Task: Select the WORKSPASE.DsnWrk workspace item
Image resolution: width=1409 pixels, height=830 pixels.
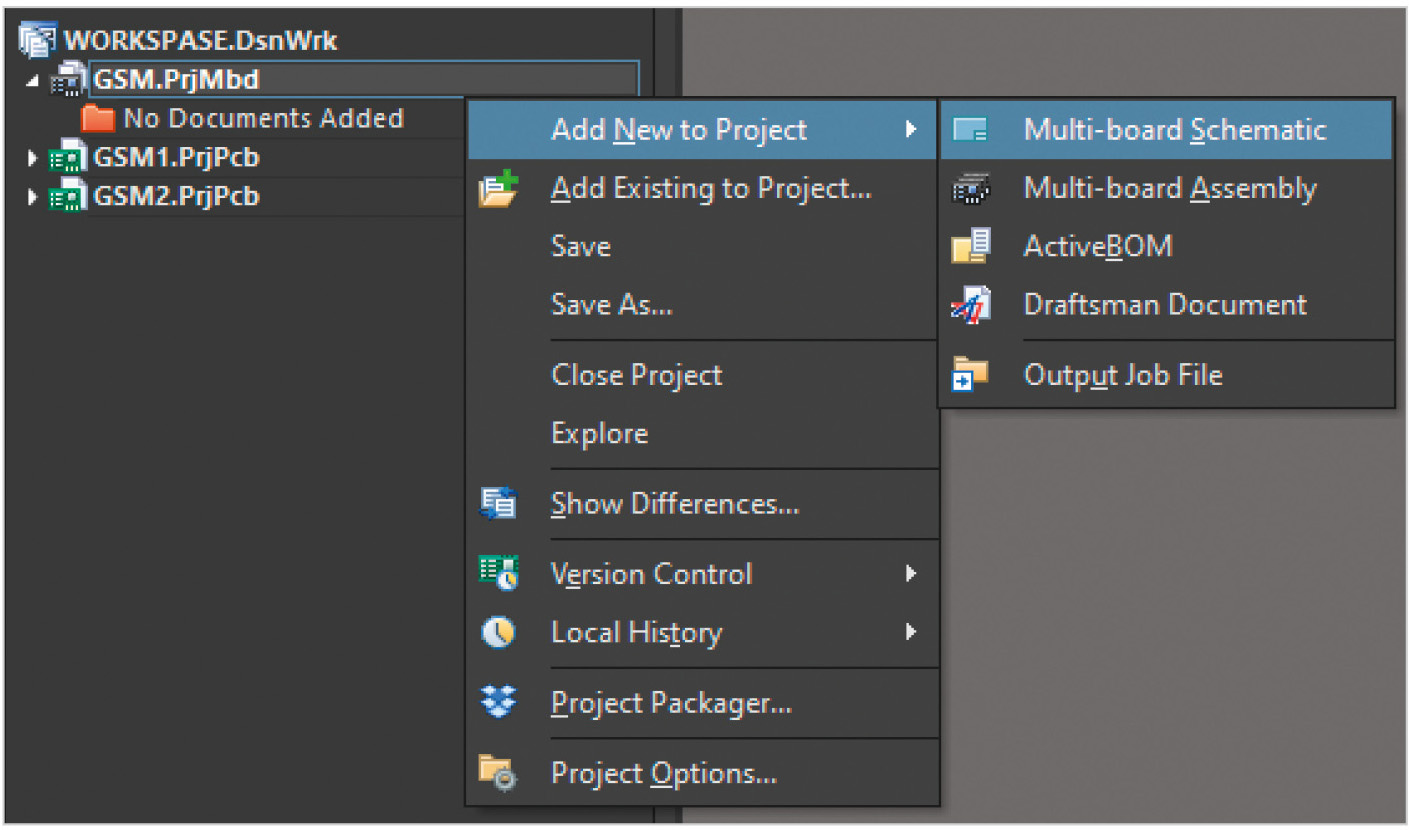Action: point(200,41)
